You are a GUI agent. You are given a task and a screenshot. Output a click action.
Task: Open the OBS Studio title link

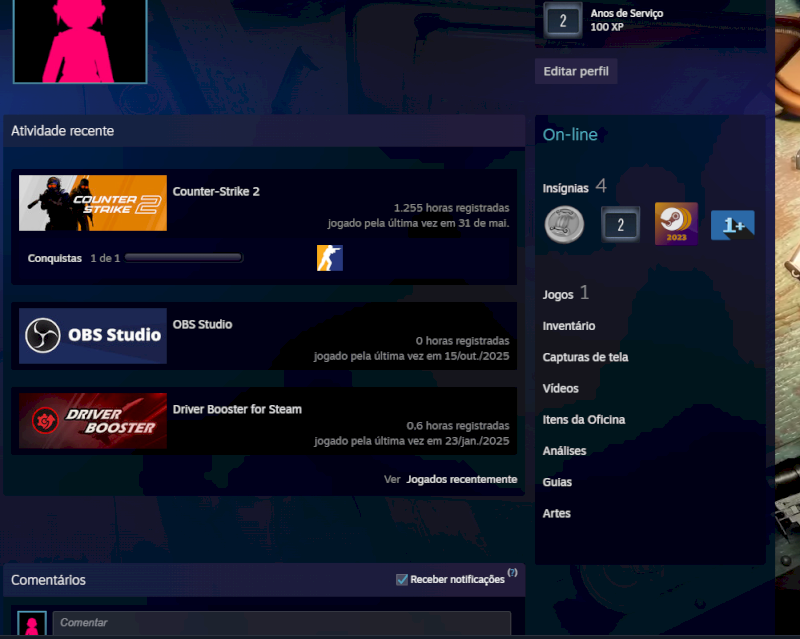pyautogui.click(x=203, y=325)
